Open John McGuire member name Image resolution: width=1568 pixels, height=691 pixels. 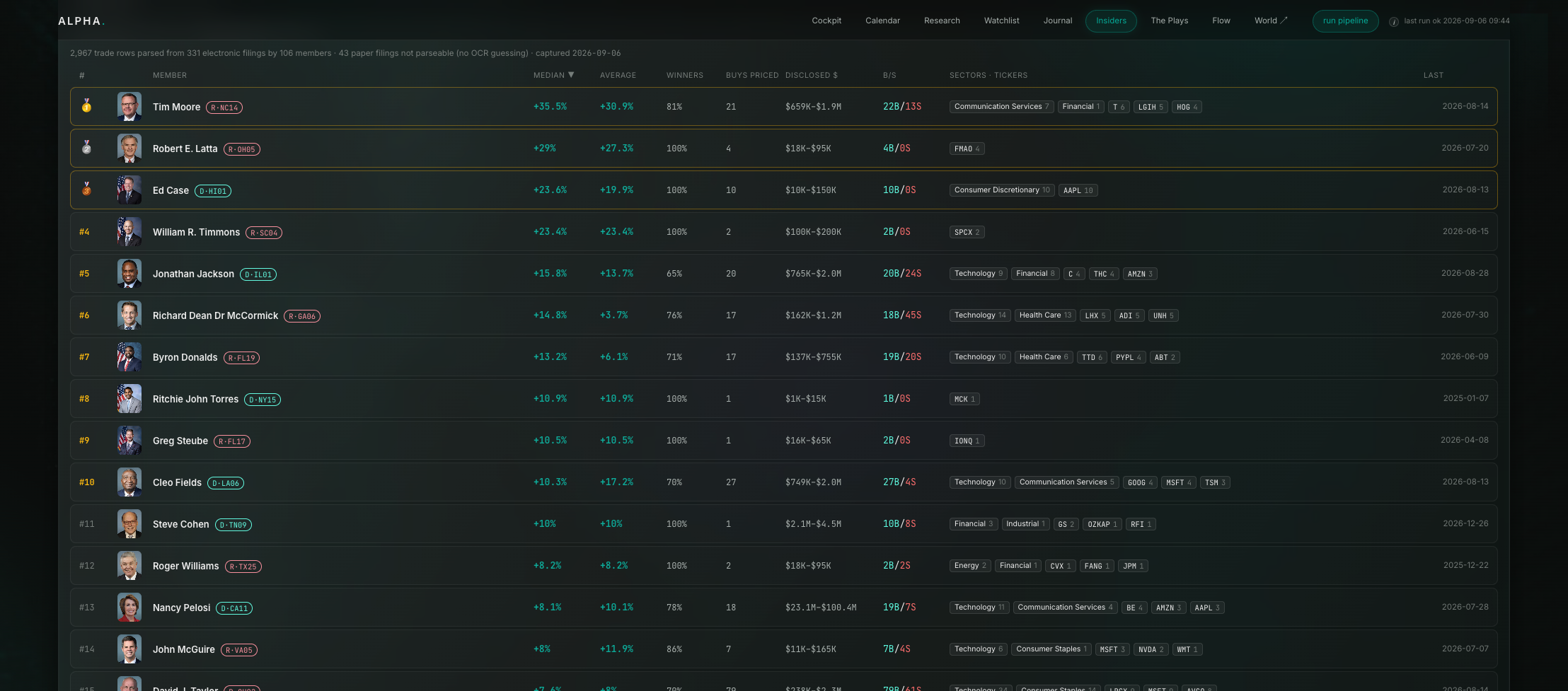click(x=184, y=649)
